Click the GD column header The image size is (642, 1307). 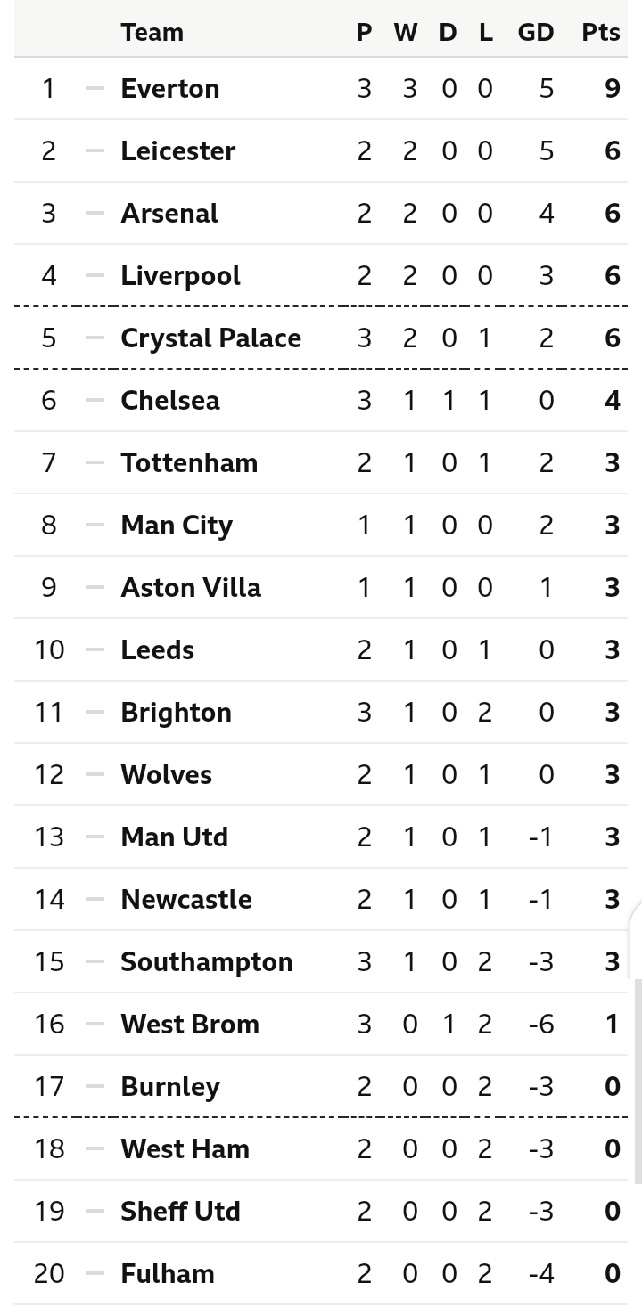[x=535, y=32]
